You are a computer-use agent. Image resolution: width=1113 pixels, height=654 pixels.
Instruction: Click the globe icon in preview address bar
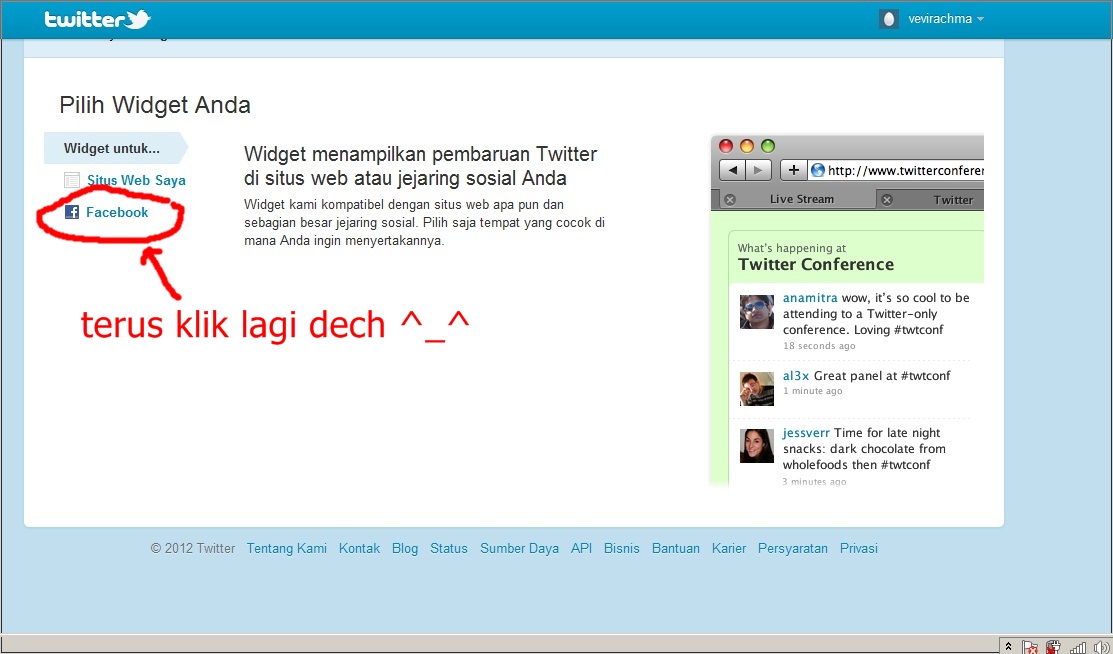(818, 170)
